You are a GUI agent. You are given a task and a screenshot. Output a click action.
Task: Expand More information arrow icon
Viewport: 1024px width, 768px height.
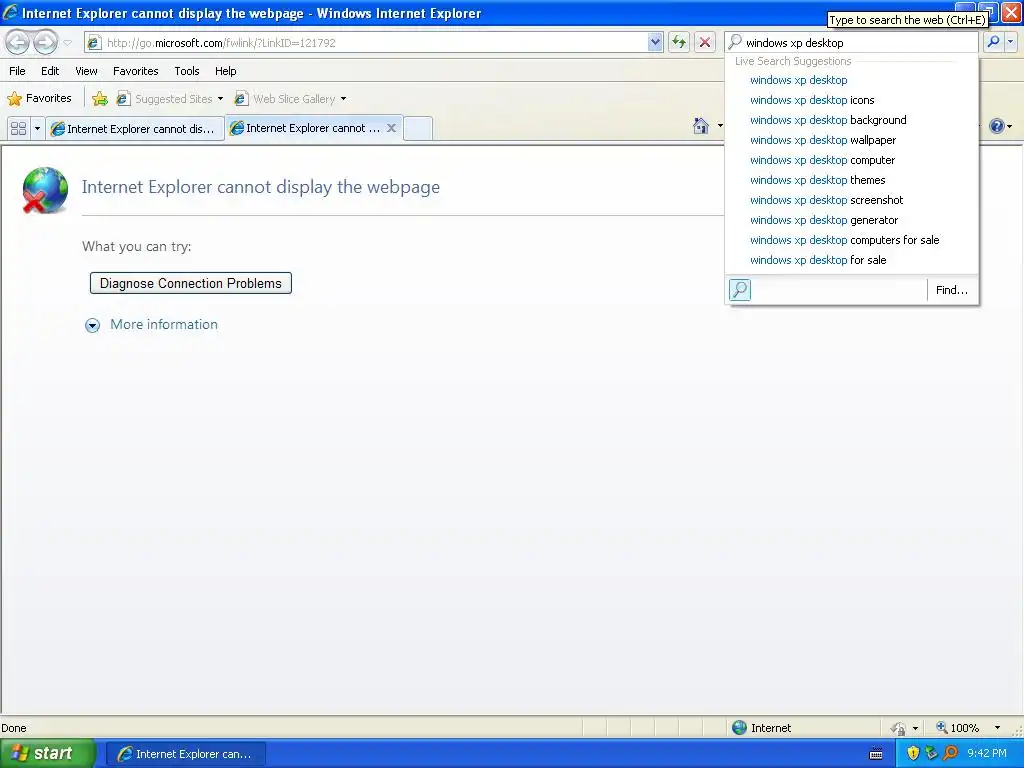click(x=92, y=325)
